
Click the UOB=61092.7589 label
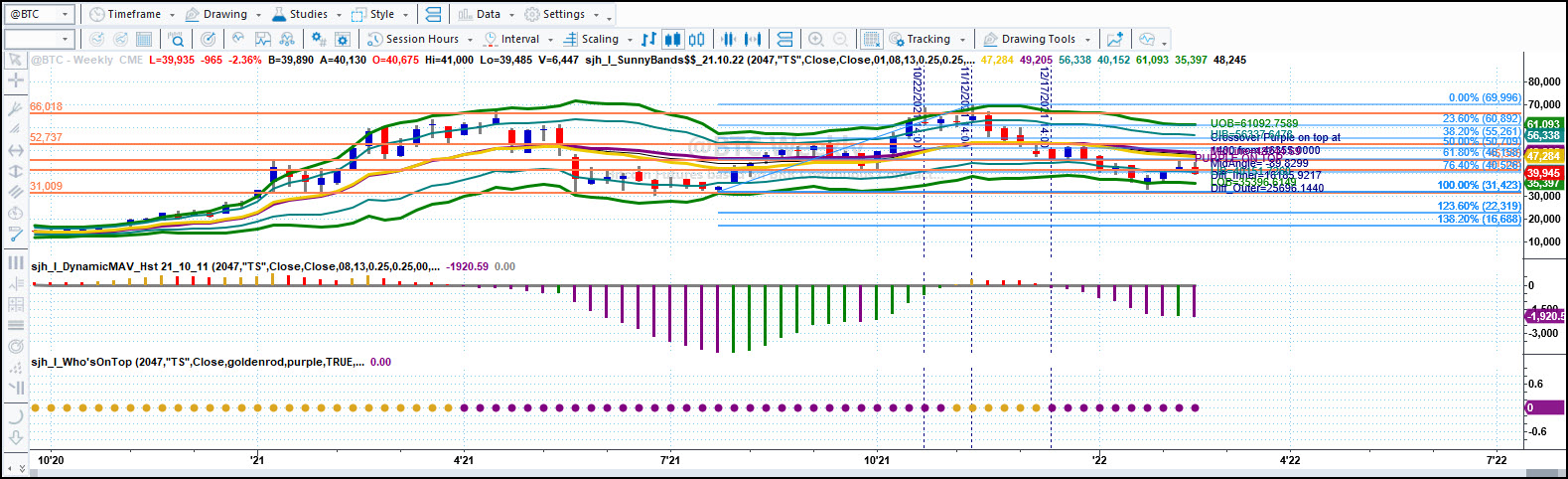[1254, 124]
